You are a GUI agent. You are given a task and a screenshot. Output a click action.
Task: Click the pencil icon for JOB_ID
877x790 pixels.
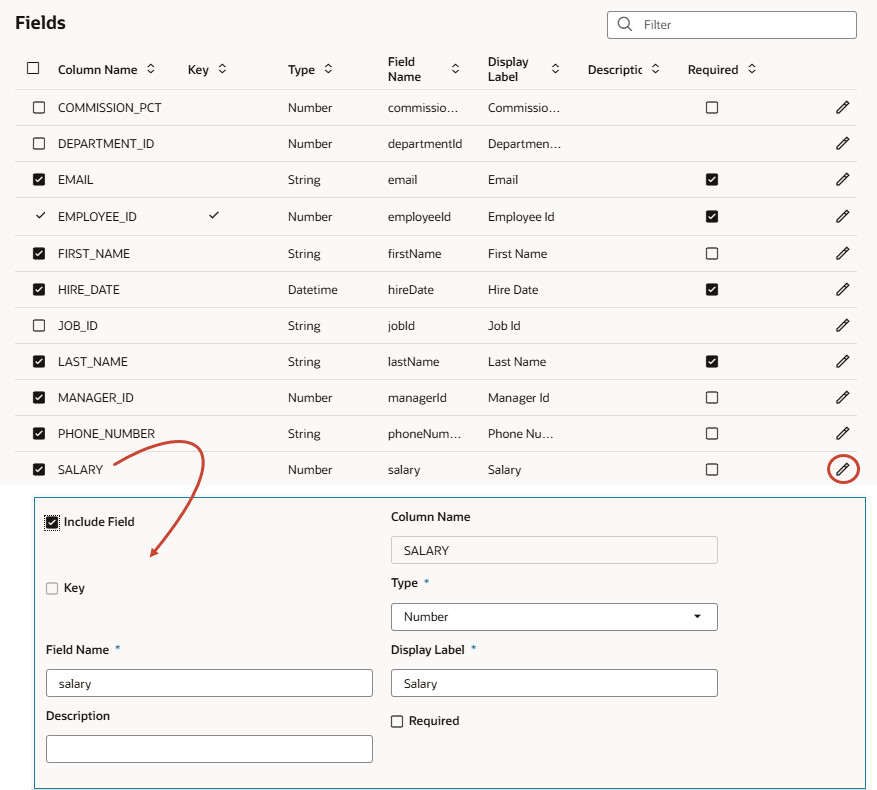[842, 325]
